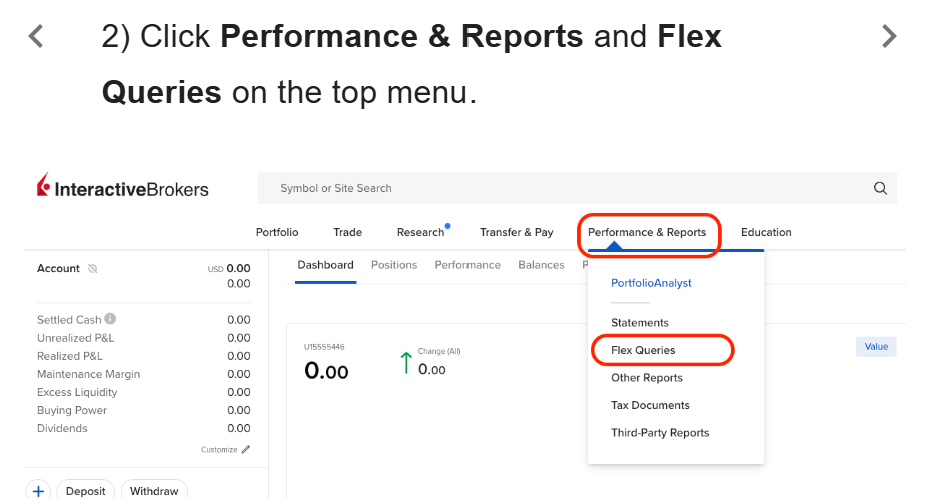Open the Research menu

coord(420,232)
